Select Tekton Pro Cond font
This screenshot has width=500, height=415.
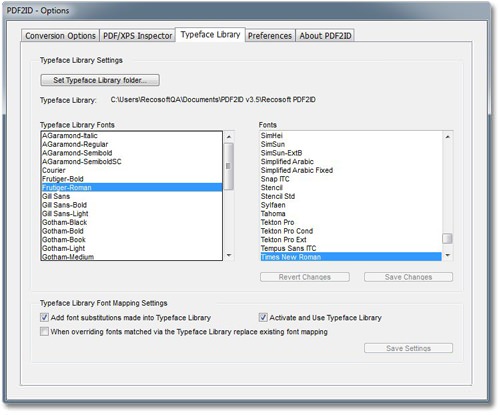point(351,231)
